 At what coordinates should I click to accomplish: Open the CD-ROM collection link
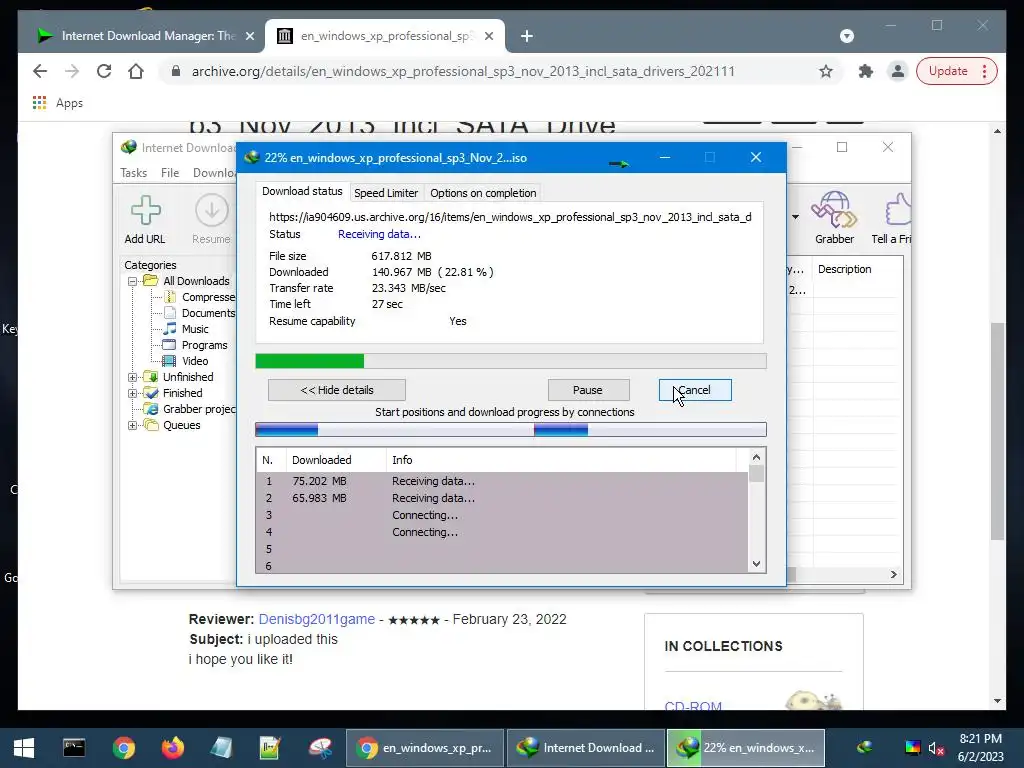coord(693,706)
